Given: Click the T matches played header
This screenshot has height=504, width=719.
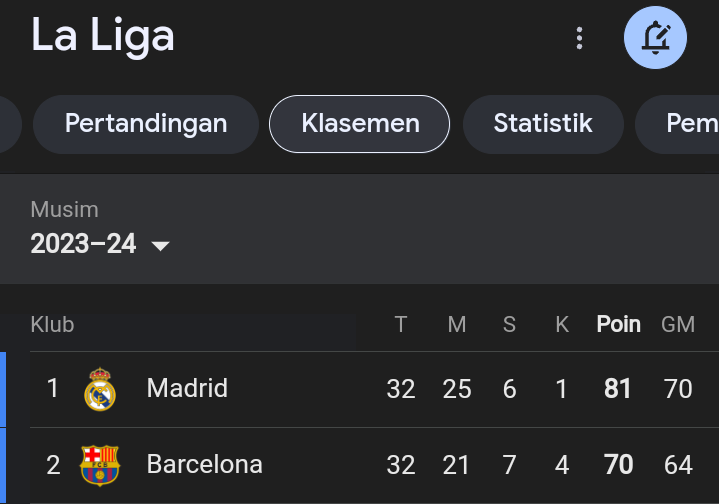Looking at the screenshot, I should tap(401, 325).
